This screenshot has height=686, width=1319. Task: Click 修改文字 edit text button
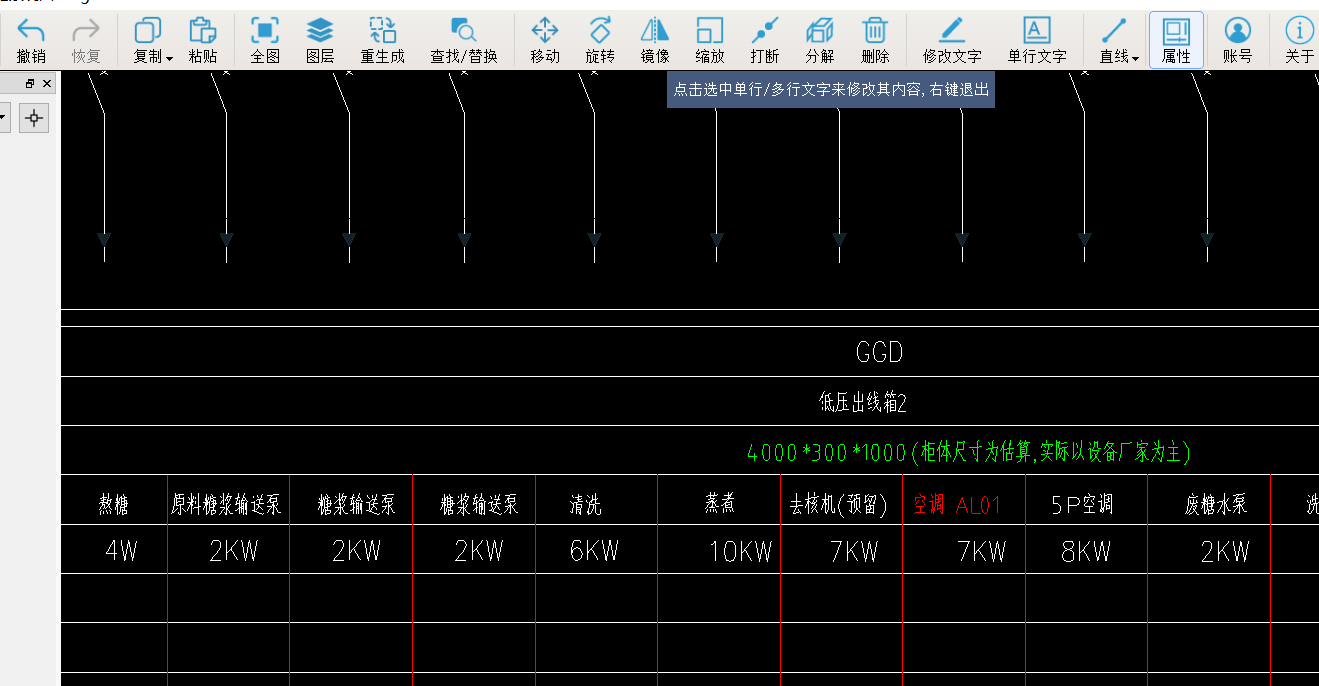[x=952, y=41]
